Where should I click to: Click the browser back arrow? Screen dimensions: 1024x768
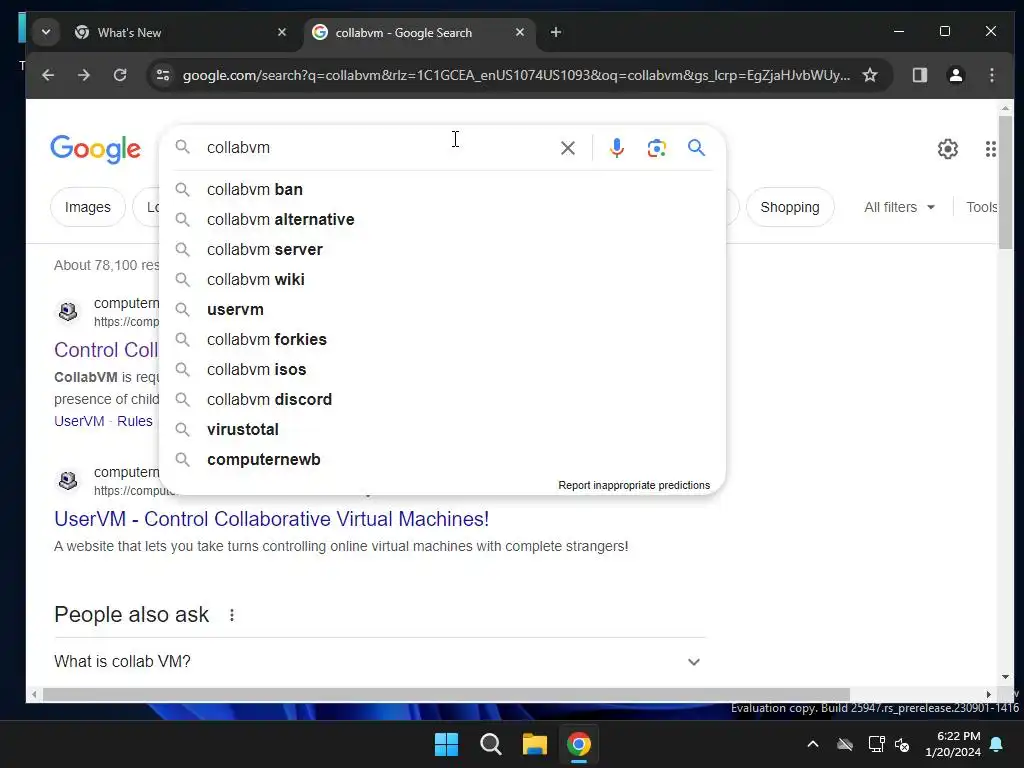click(x=48, y=75)
